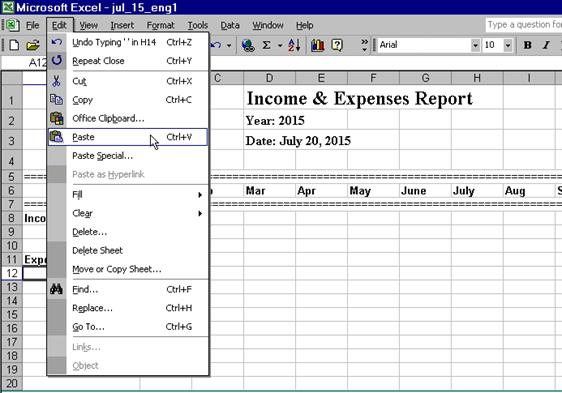Expand the toolbar options chevron
Viewport: 562px width, 393px height.
pyautogui.click(x=364, y=45)
